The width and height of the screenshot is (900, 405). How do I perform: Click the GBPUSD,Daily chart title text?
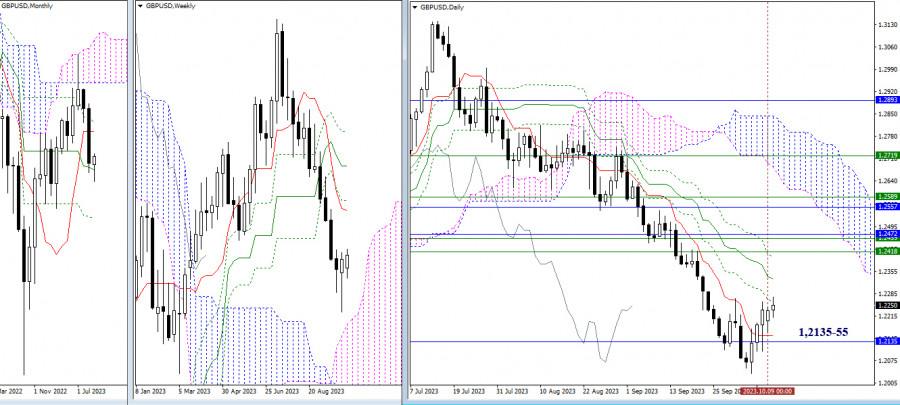tap(443, 6)
